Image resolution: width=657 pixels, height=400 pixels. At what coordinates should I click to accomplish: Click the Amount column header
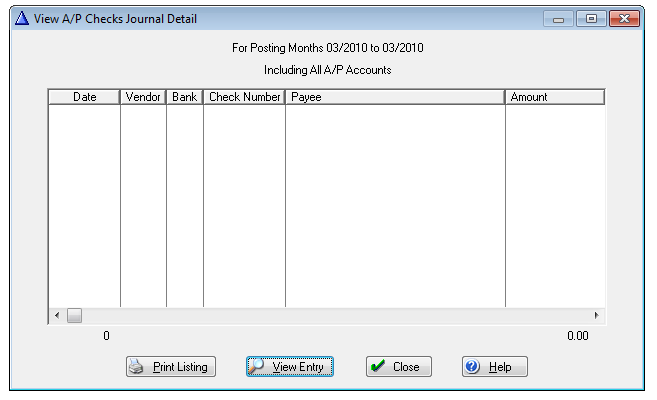(554, 98)
